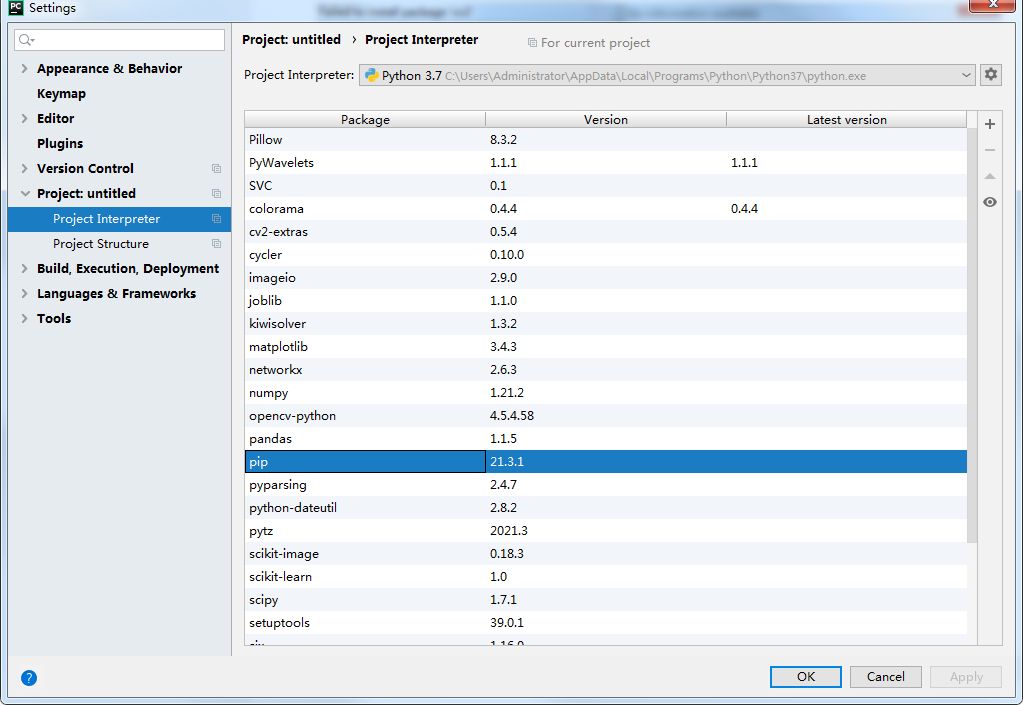Select the joblib package row
1023x705 pixels.
pyautogui.click(x=606, y=301)
